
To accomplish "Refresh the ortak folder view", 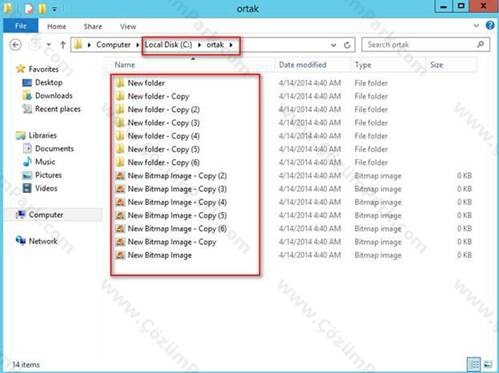I will (347, 45).
